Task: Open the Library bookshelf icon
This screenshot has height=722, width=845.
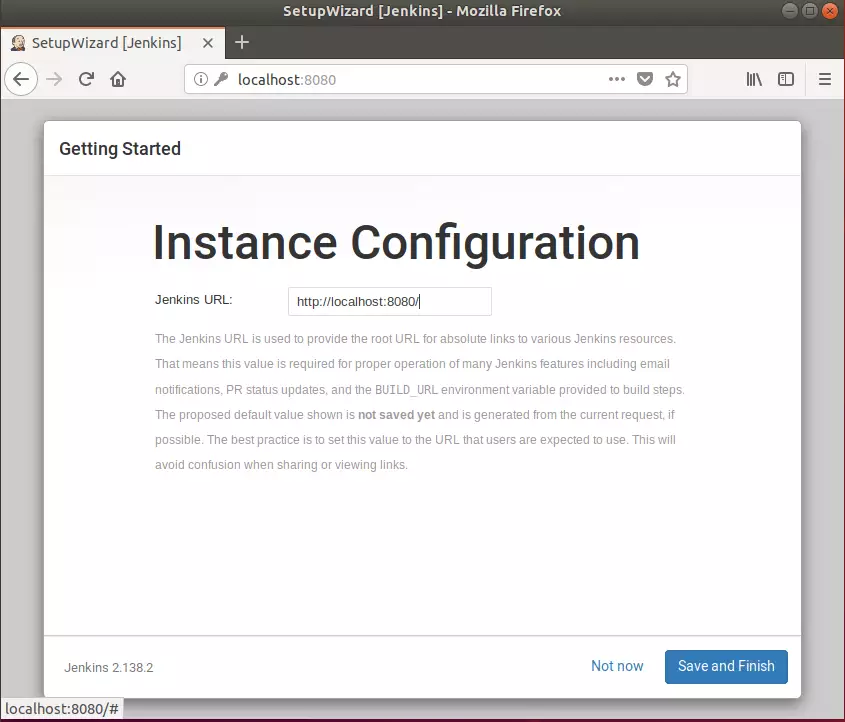Action: click(754, 79)
